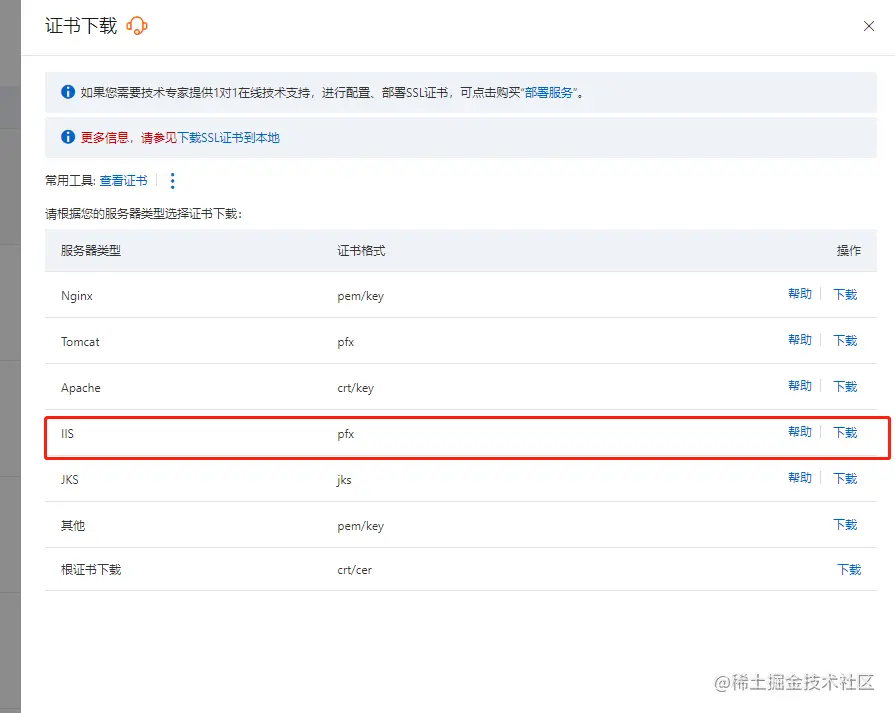Open help for the Nginx certificate

point(800,294)
